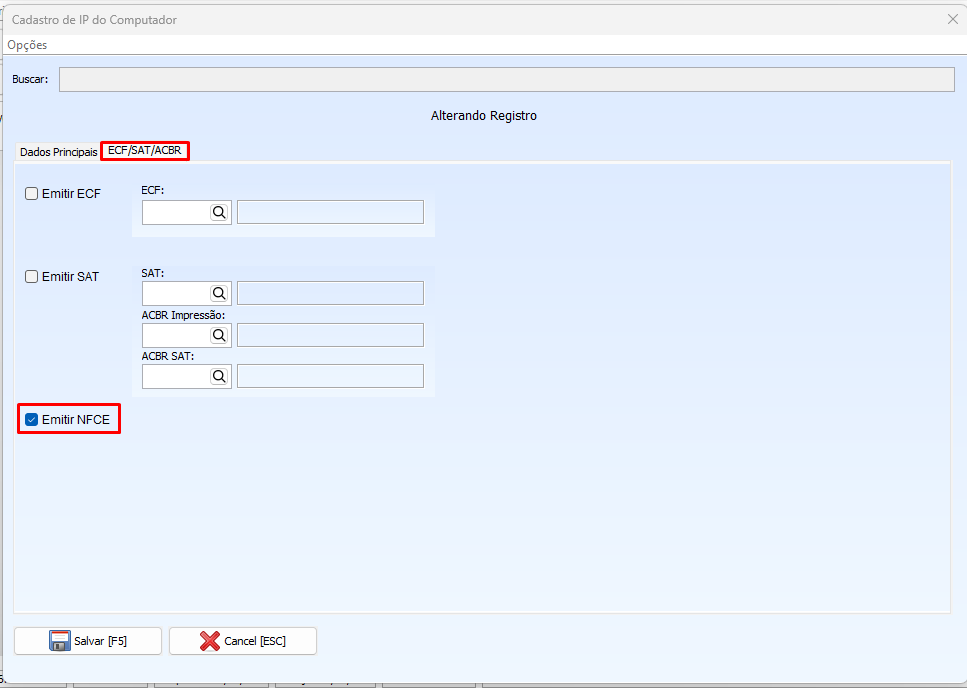Open ACBR Impressão search magnifier

219,335
